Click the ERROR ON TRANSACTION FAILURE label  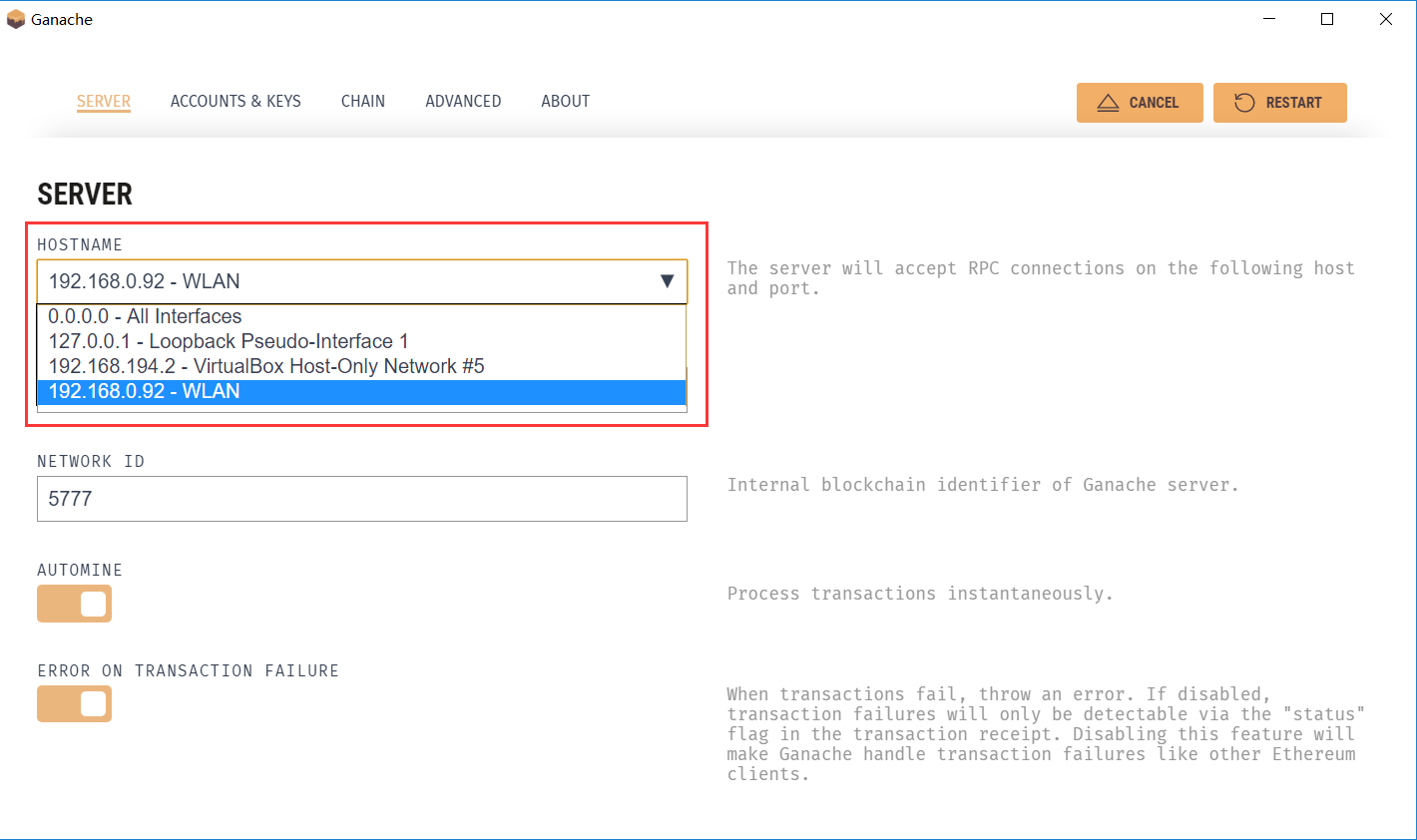coord(189,670)
